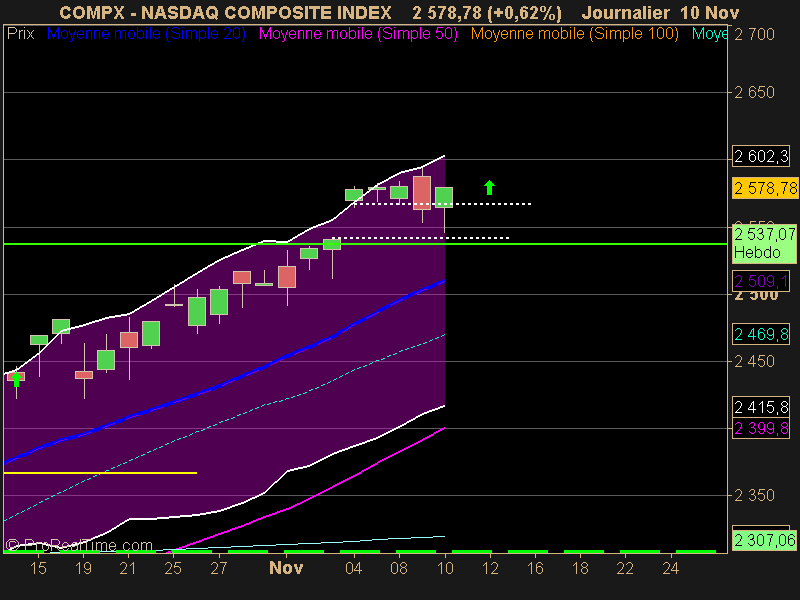Click the 2 450 axis price label
800x600 pixels.
(x=754, y=361)
